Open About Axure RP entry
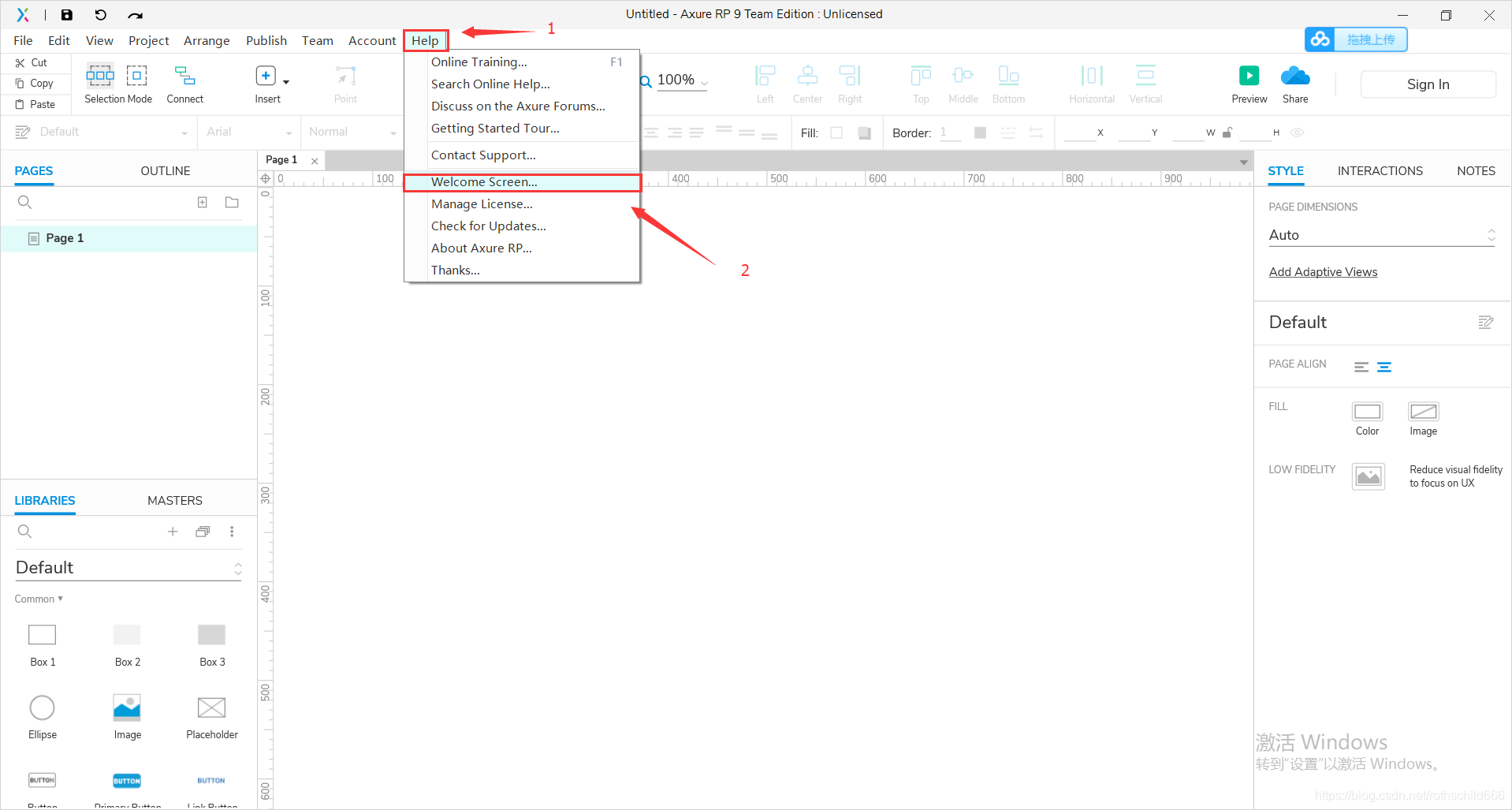This screenshot has width=1512, height=810. pyautogui.click(x=522, y=248)
